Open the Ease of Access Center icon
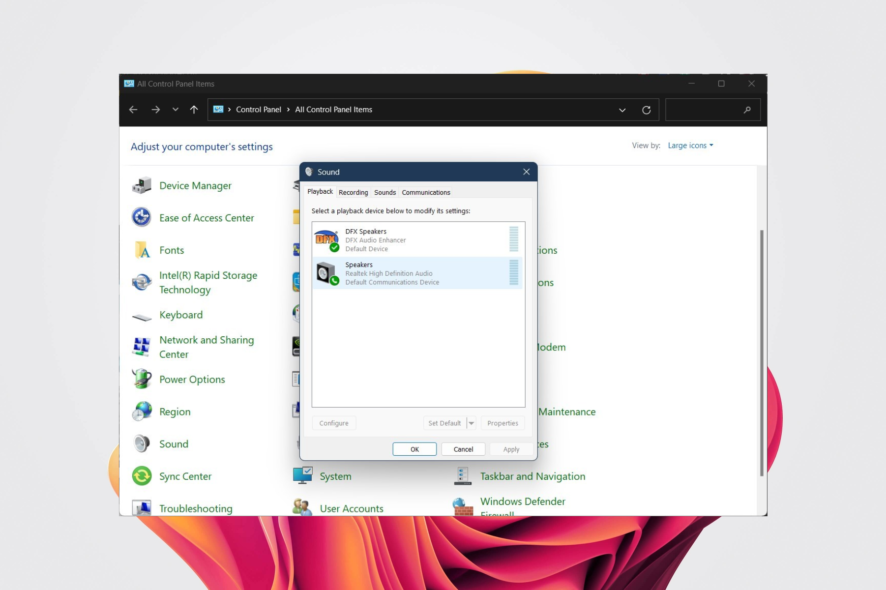 click(142, 218)
